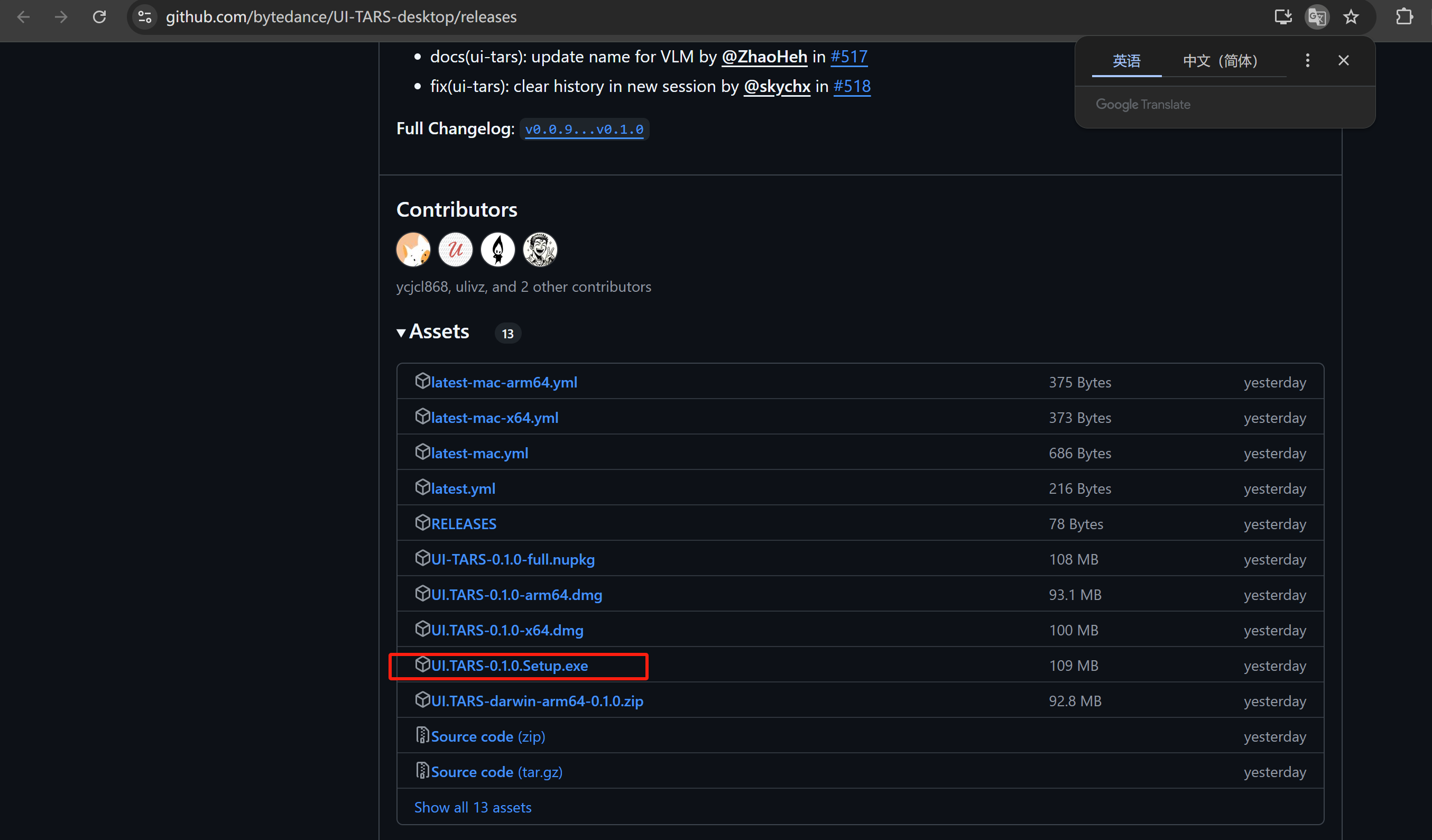Image resolution: width=1432 pixels, height=840 pixels.
Task: Open pull request #518 link
Action: pyautogui.click(x=851, y=86)
